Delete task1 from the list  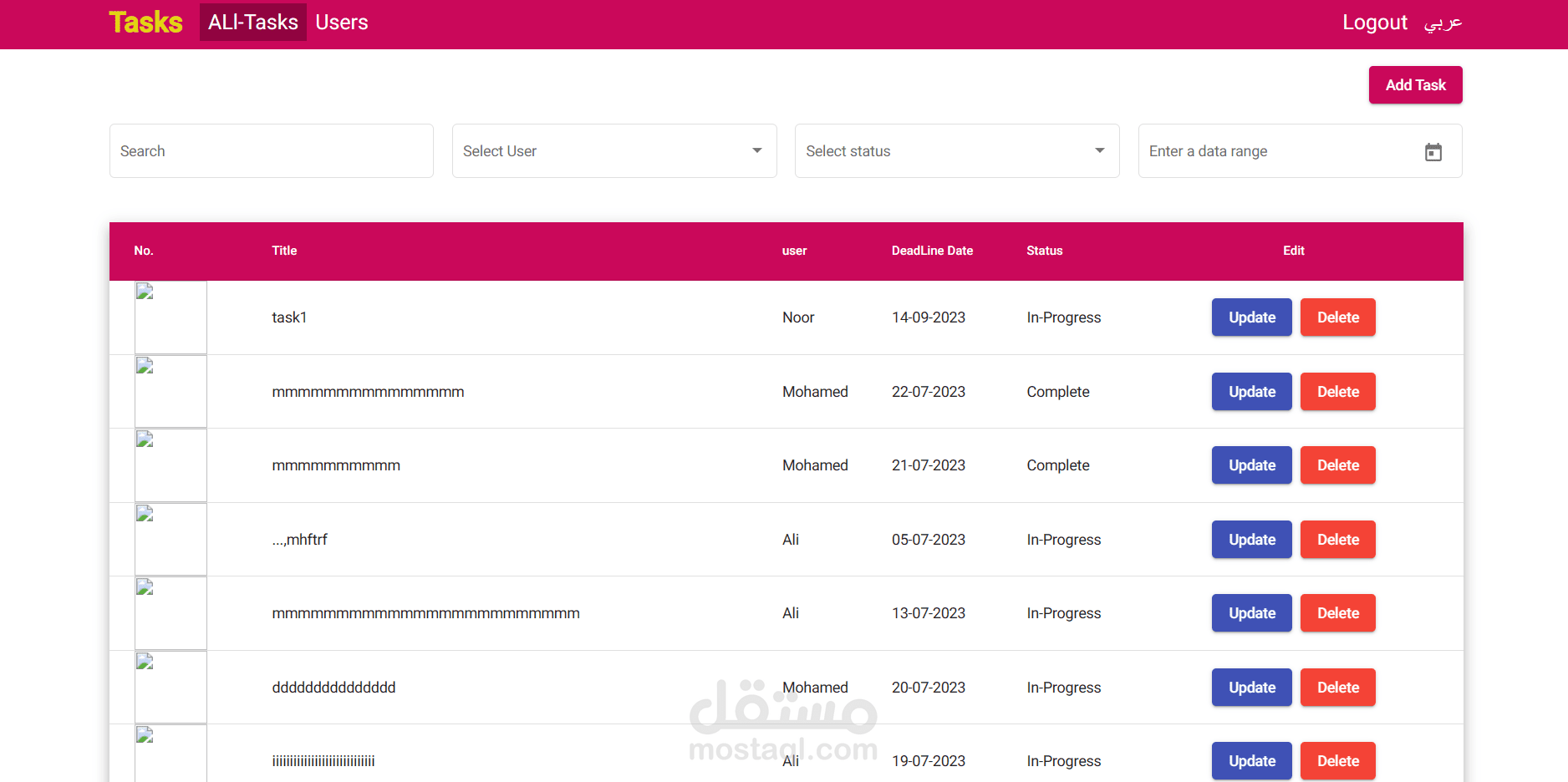[x=1337, y=317]
